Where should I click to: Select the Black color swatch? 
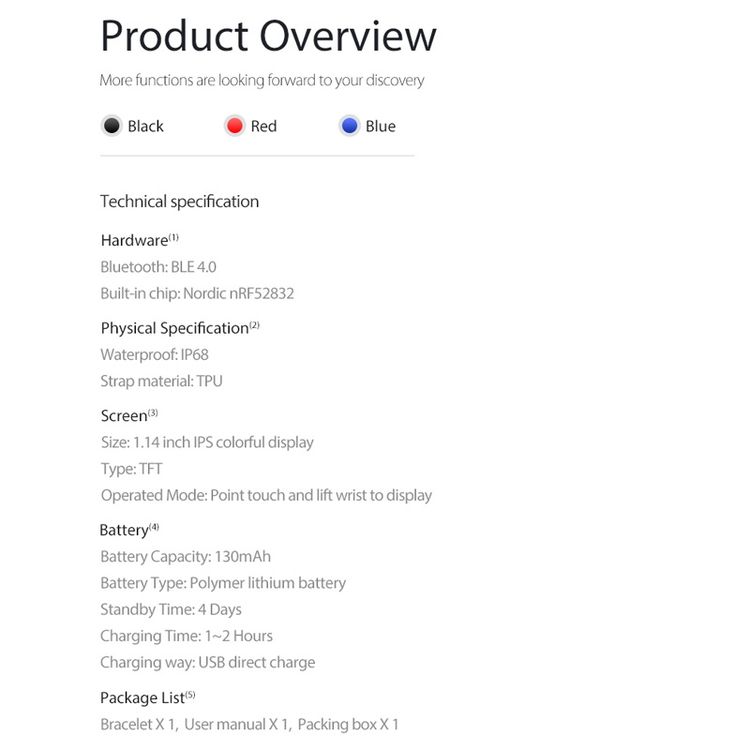pos(112,126)
